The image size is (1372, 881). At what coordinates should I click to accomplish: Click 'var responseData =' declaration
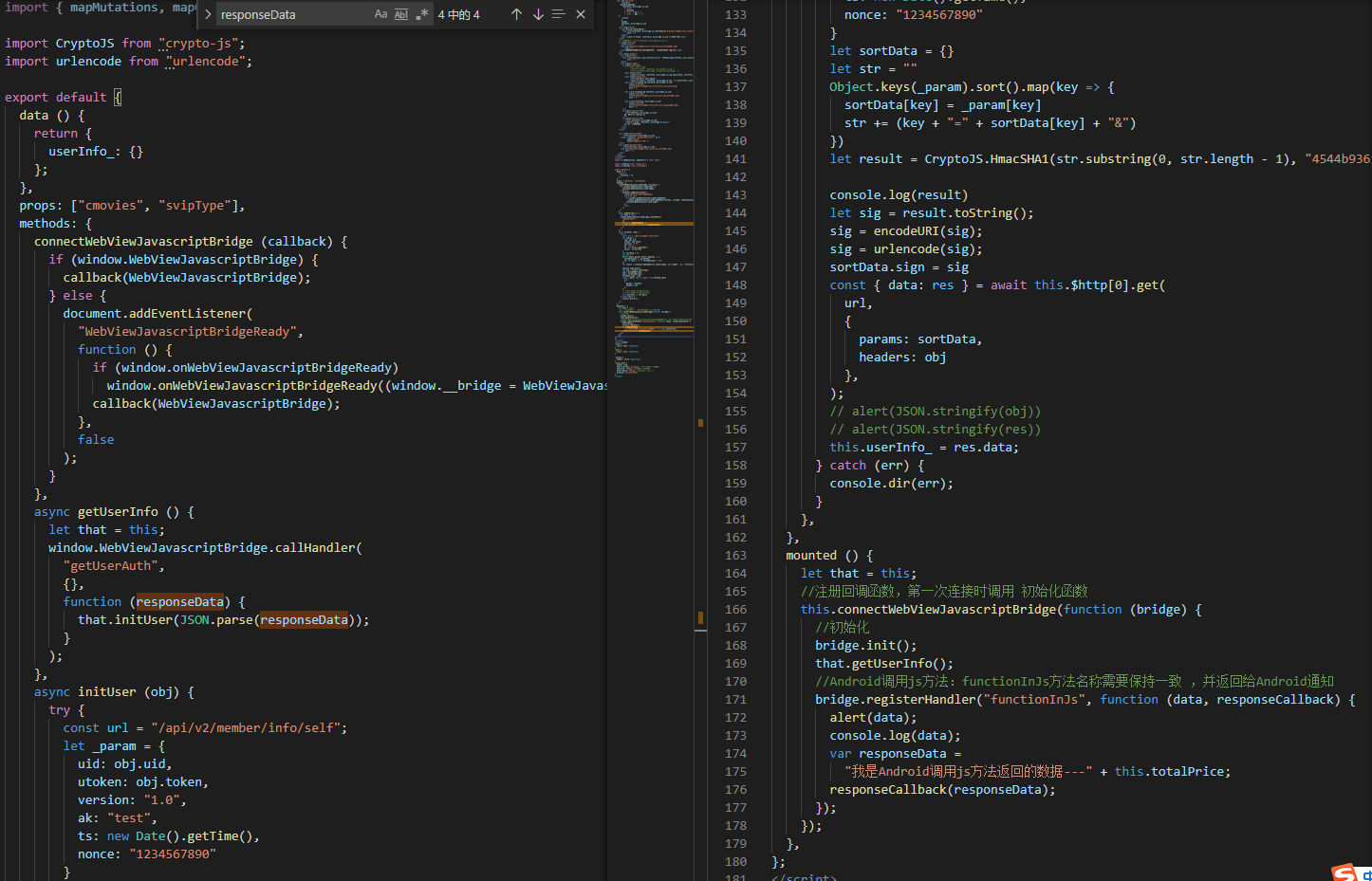click(x=896, y=754)
